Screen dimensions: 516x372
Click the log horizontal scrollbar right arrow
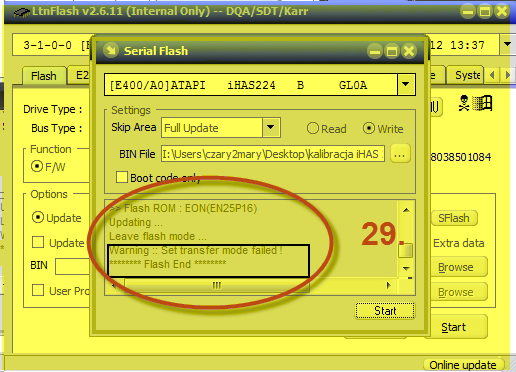(388, 286)
